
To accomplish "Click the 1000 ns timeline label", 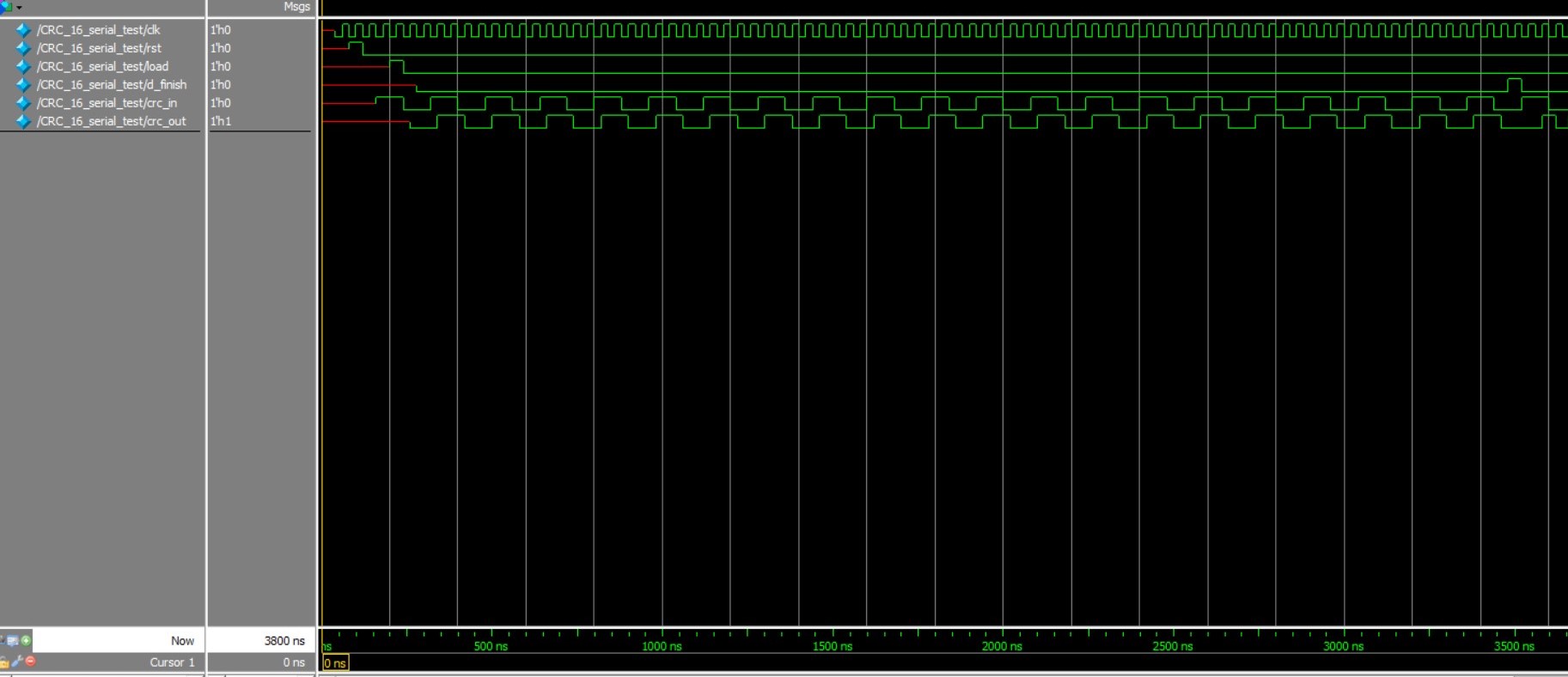I will [662, 646].
